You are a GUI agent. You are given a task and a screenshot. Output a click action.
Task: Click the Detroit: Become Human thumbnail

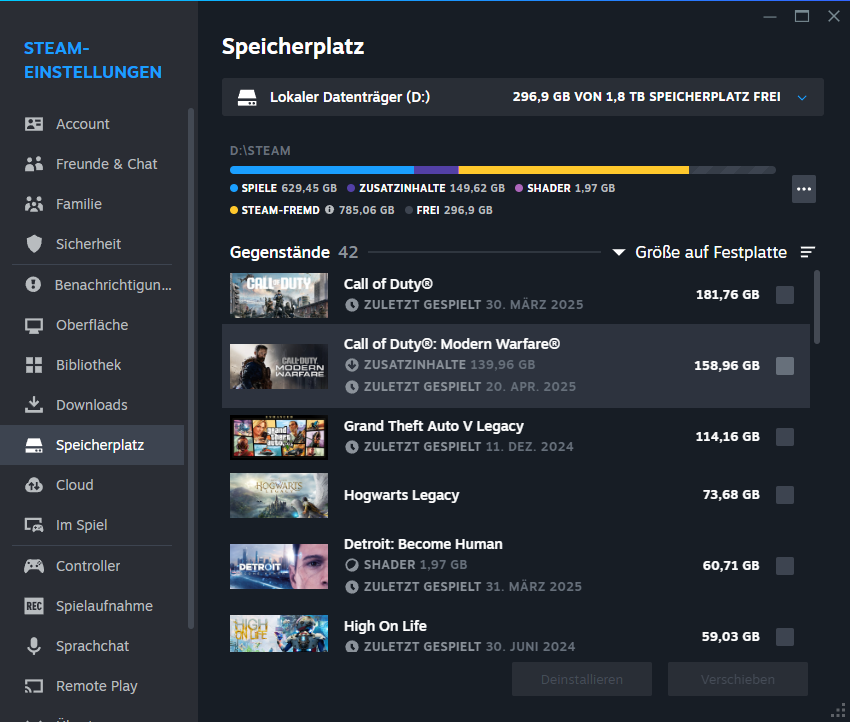[279, 566]
